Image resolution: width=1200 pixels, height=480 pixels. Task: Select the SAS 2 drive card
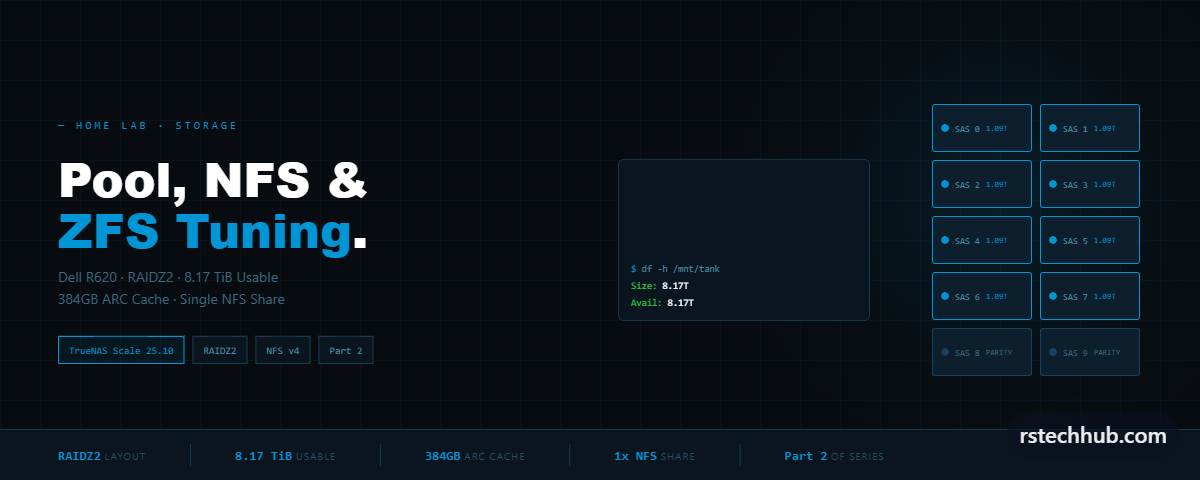click(x=982, y=184)
